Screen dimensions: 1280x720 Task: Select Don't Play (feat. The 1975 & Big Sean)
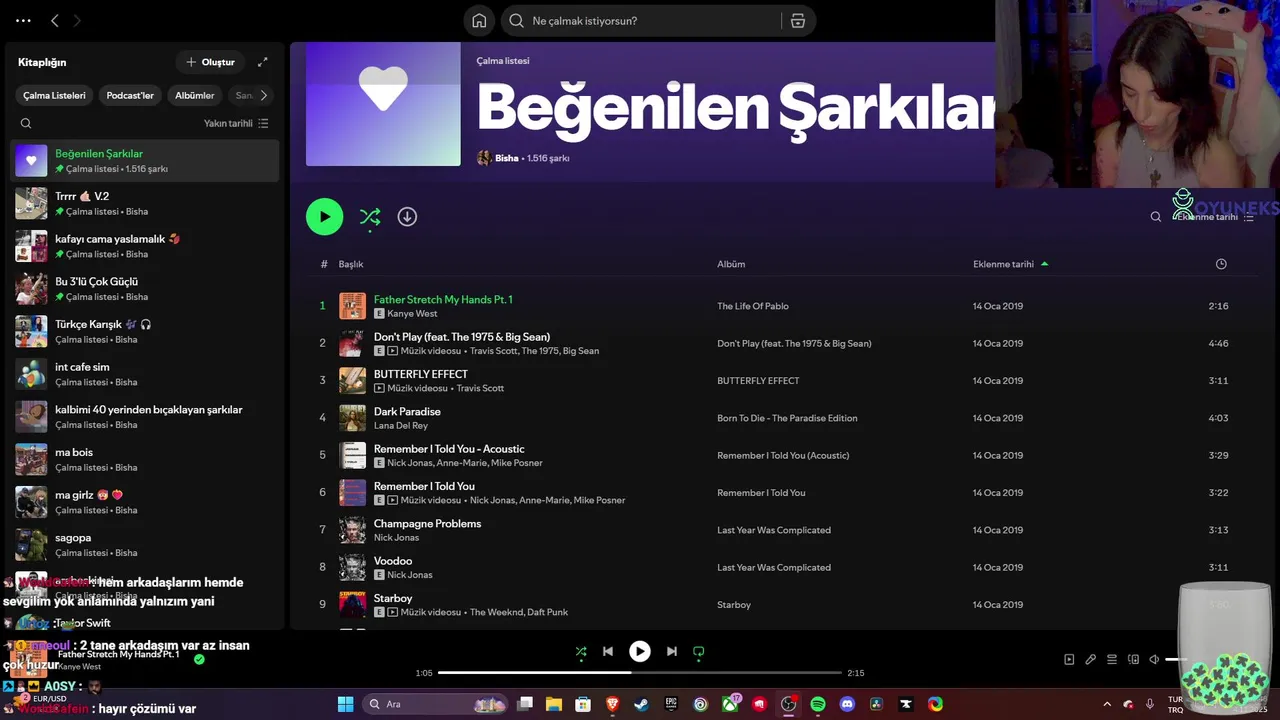coord(462,337)
